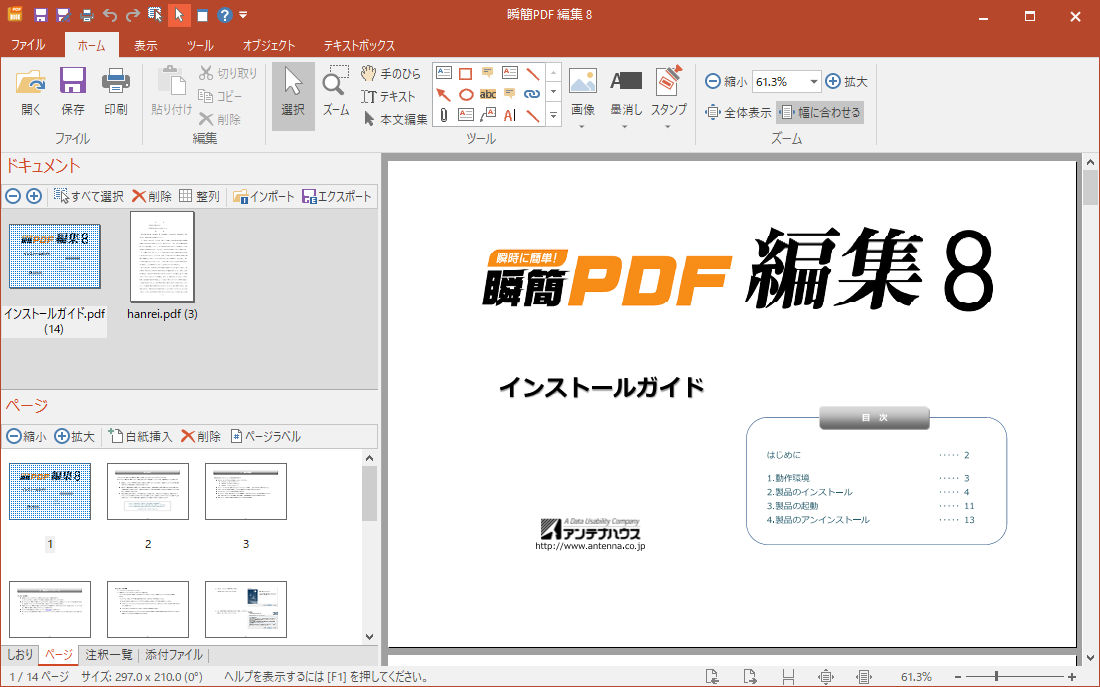Click the undo arrow in the title bar
Screen dimensions: 1100x687
coord(109,15)
